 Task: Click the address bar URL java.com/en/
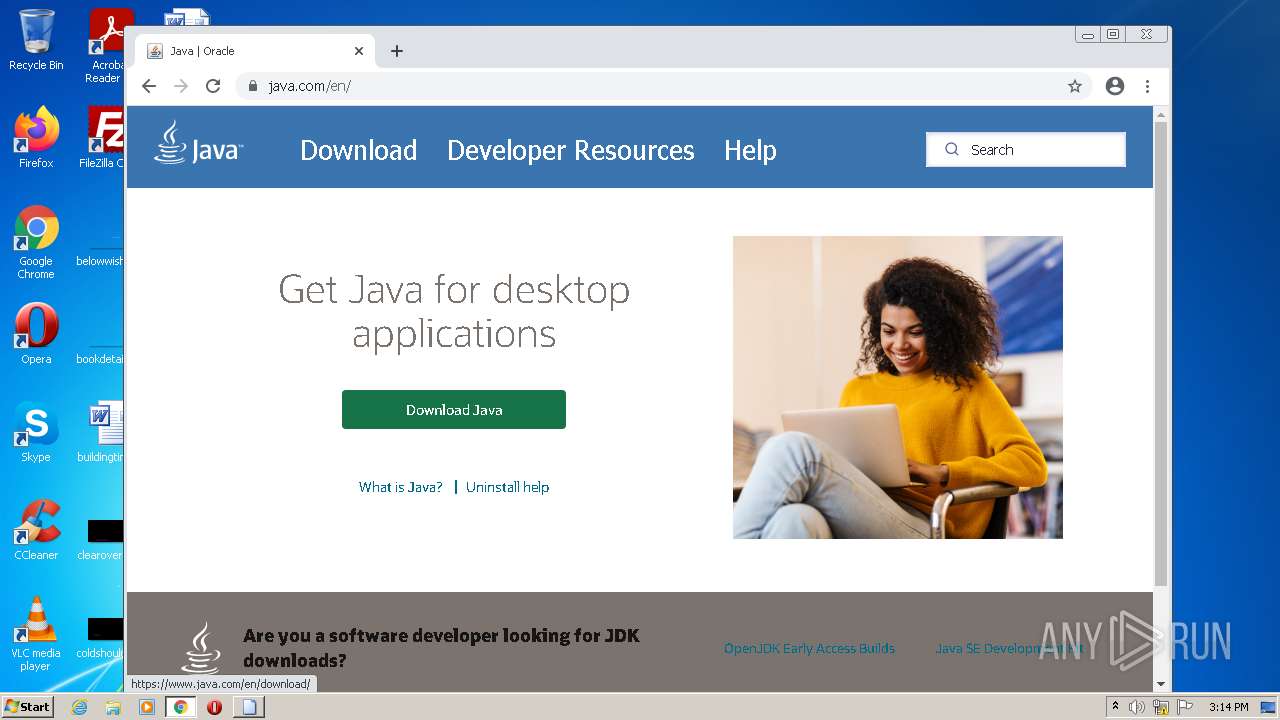[x=310, y=86]
